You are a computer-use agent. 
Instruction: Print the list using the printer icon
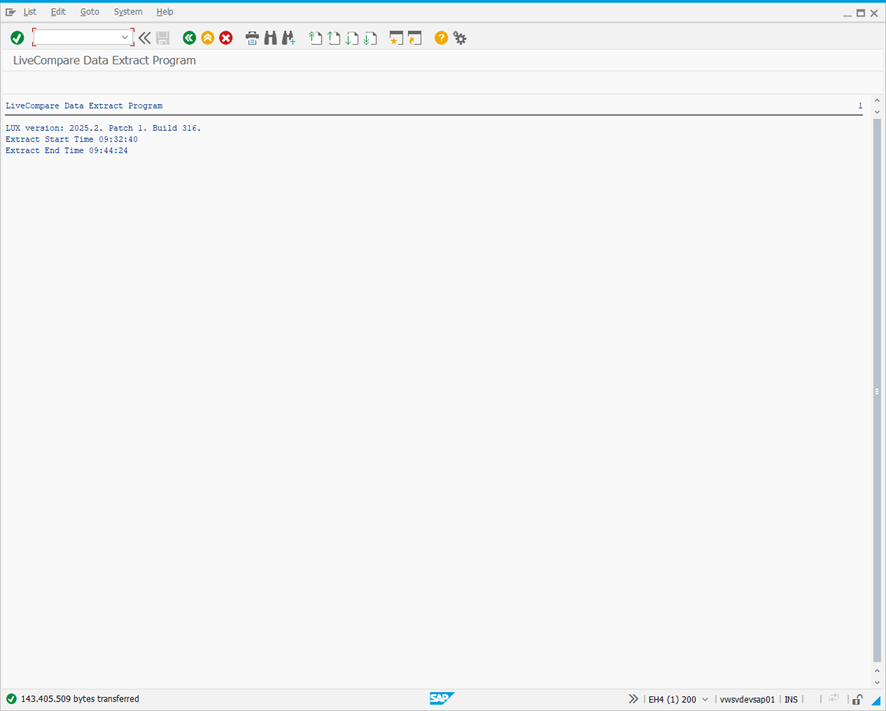(252, 37)
